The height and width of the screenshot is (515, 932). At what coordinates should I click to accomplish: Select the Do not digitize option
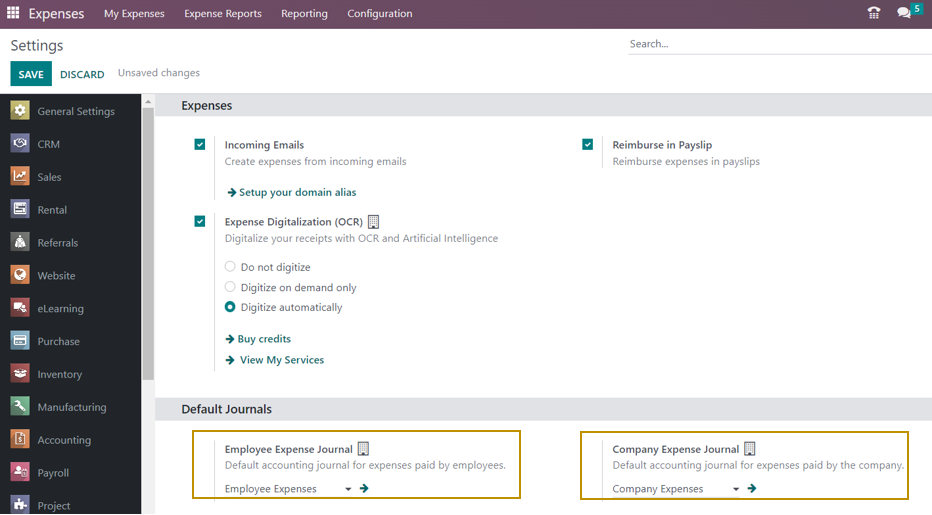pos(231,267)
